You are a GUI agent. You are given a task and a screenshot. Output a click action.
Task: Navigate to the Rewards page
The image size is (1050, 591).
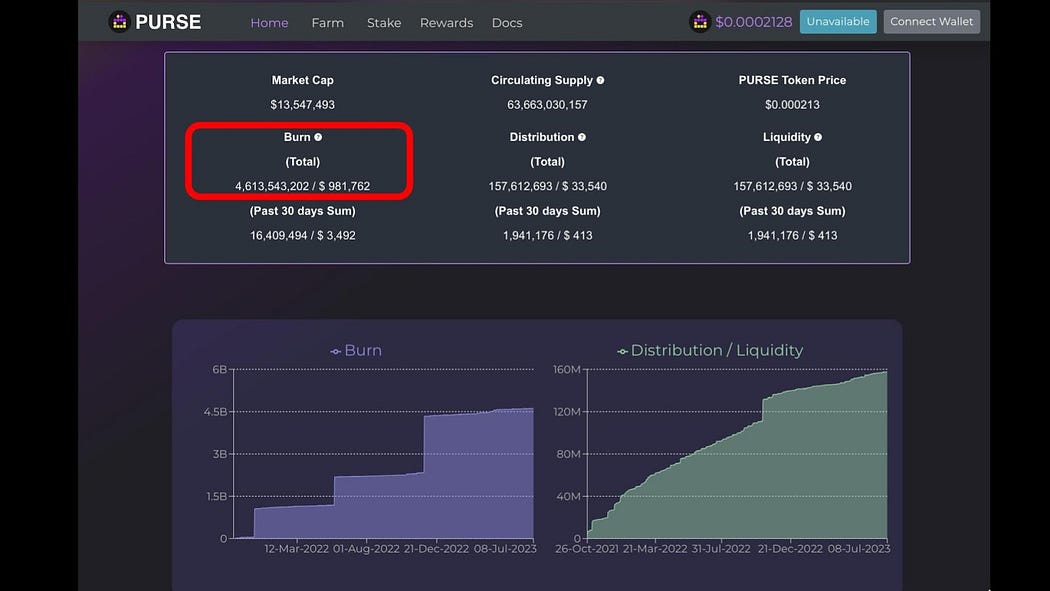click(446, 22)
